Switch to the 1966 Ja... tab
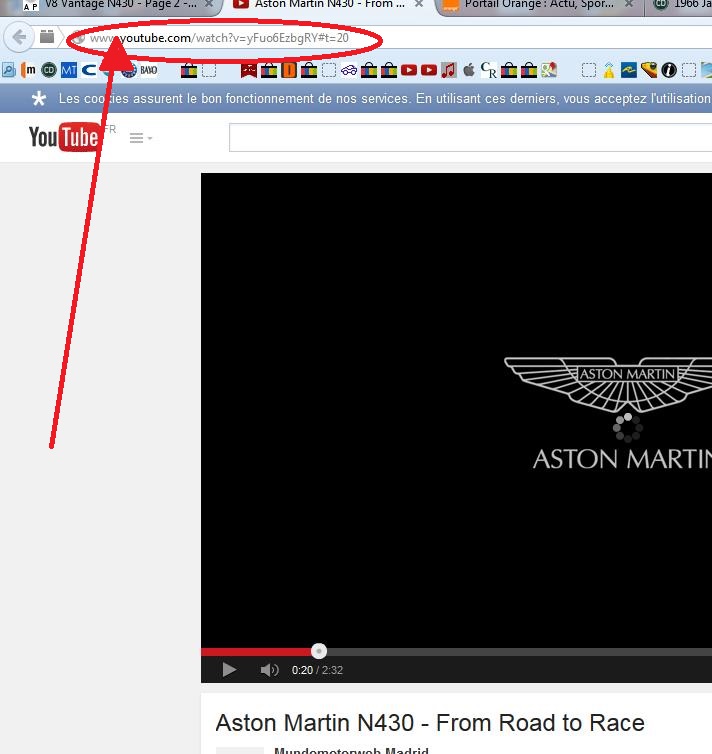The width and height of the screenshot is (712, 754). pos(682,5)
